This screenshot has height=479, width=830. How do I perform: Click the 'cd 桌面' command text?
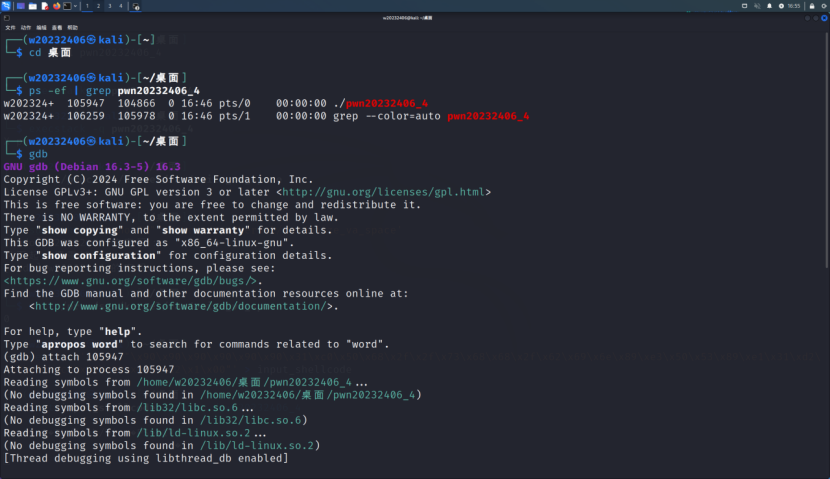pyautogui.click(x=50, y=52)
